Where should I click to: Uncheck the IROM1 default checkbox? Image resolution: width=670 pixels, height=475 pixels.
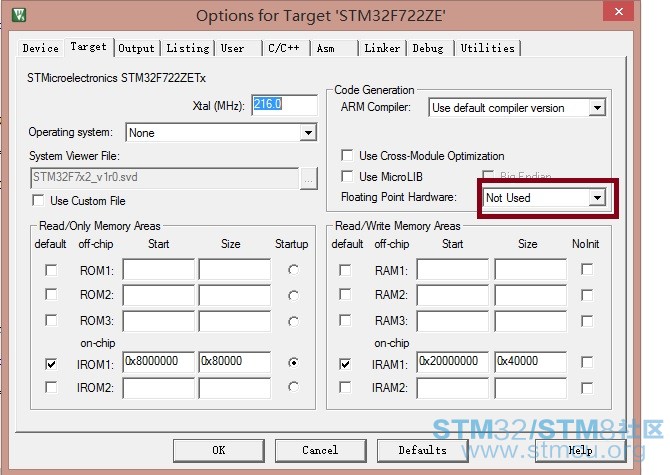coord(51,364)
